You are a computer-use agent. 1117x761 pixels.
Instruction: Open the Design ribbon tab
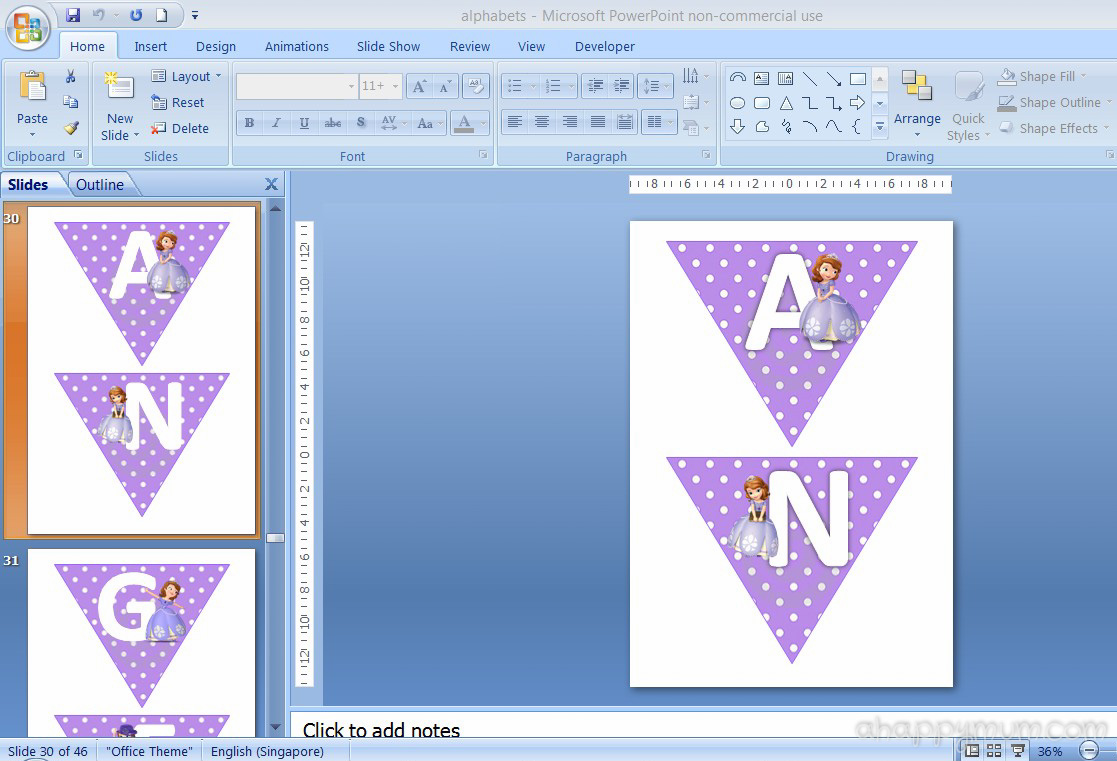click(216, 46)
